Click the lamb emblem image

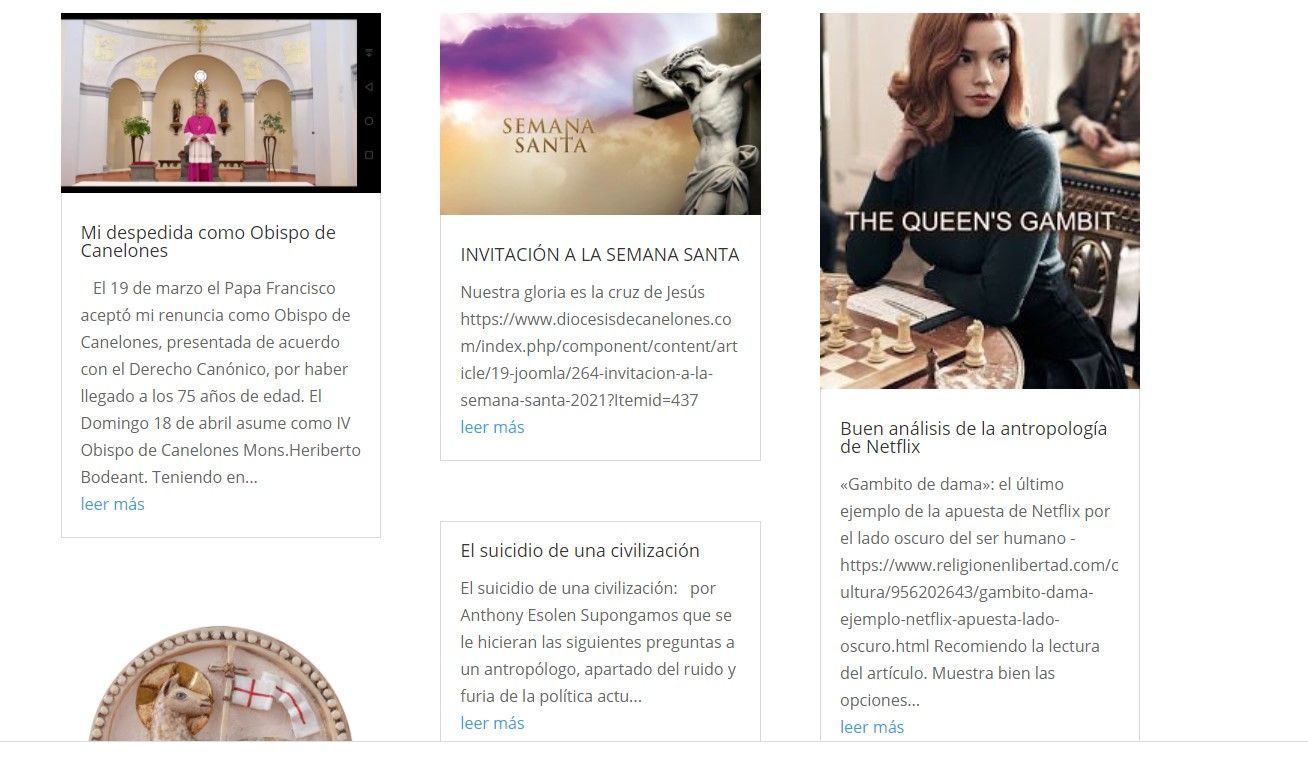click(x=221, y=684)
